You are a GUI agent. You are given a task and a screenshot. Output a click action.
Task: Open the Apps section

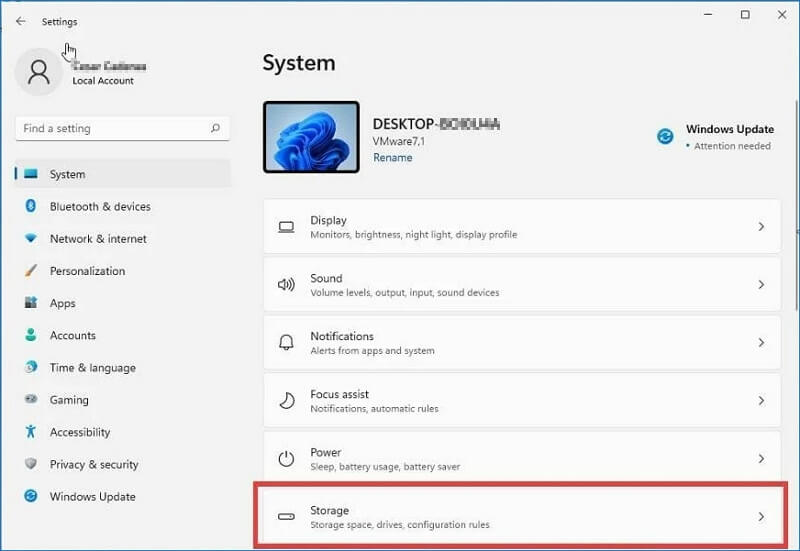[123, 303]
